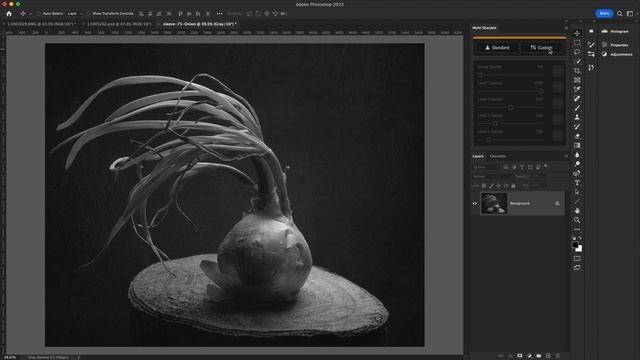Select the Eyedropper tool
The image size is (640, 360).
click(x=577, y=89)
